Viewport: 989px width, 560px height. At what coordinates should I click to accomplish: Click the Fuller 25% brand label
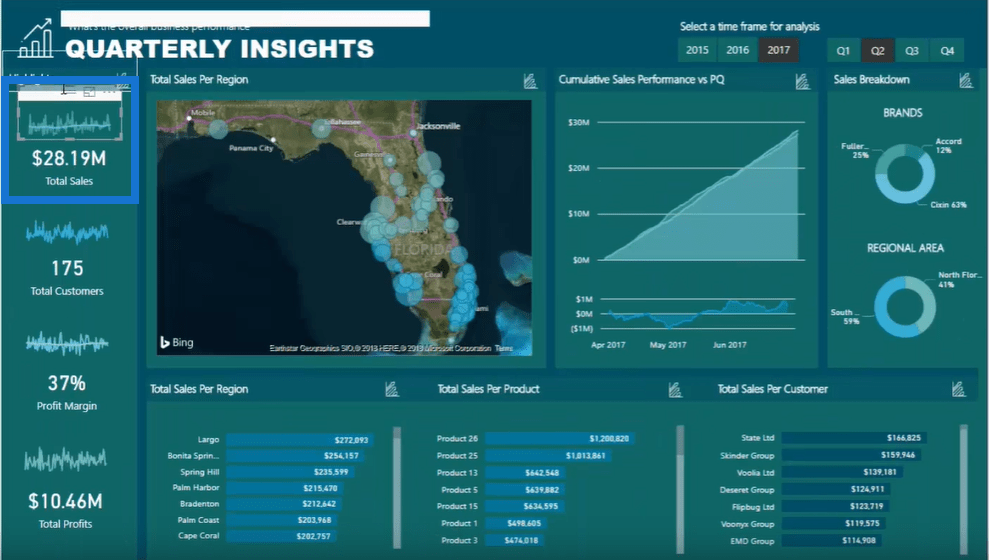855,150
